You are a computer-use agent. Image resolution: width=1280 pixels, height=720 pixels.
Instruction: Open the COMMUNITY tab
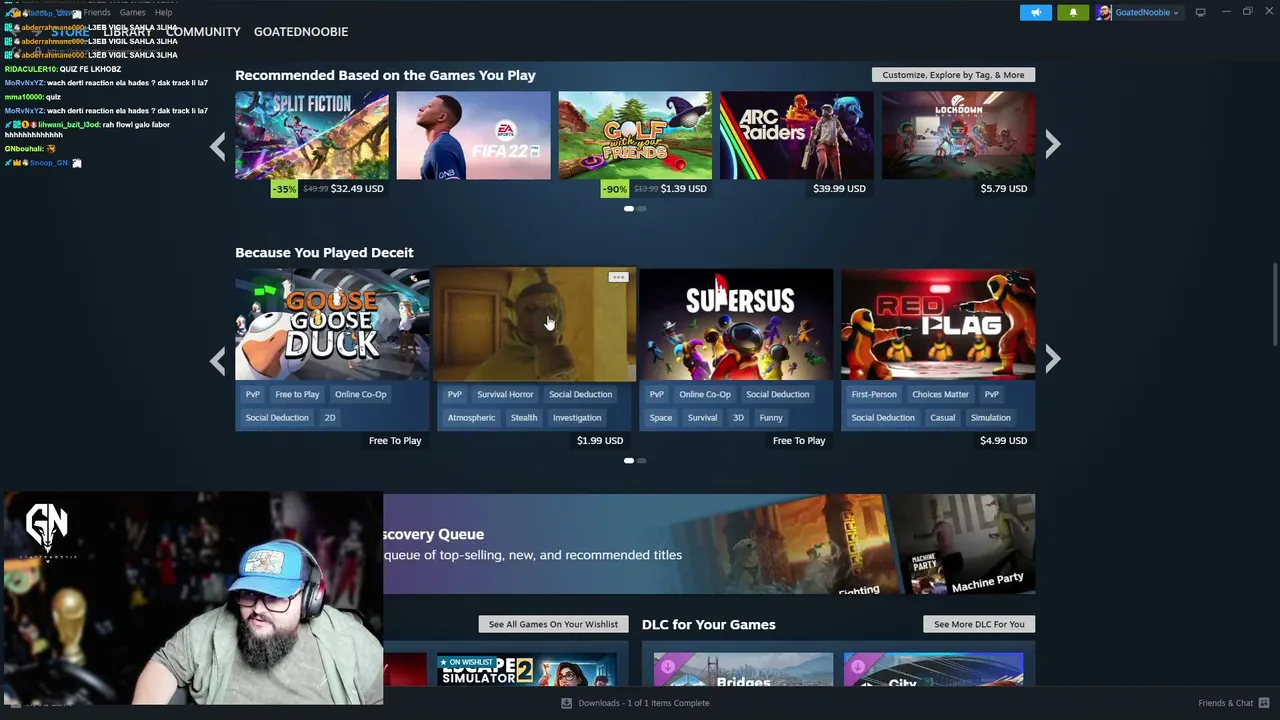[x=203, y=32]
